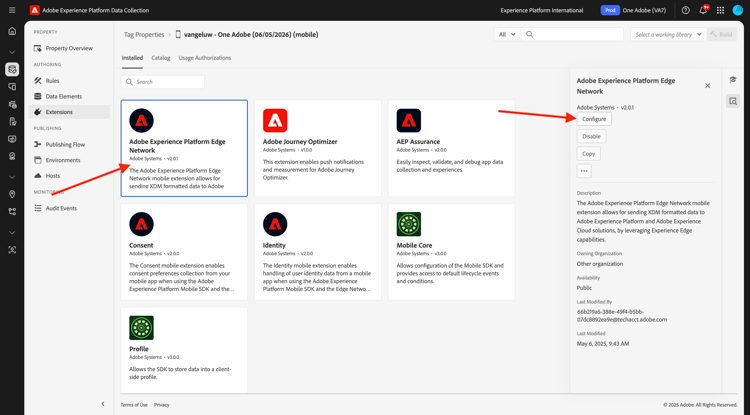Viewport: 750px width, 415px height.
Task: Switch to the Catalog tab
Action: click(160, 58)
